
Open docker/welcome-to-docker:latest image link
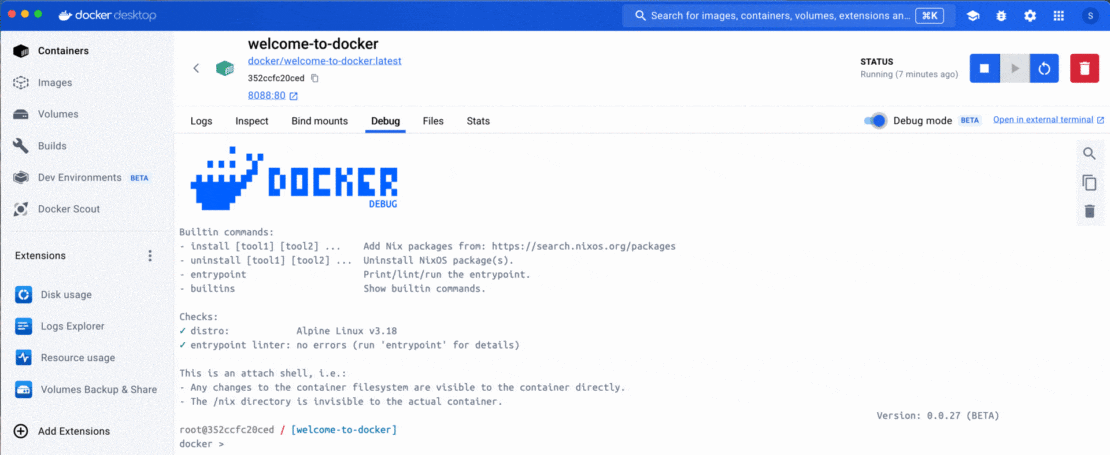[324, 62]
